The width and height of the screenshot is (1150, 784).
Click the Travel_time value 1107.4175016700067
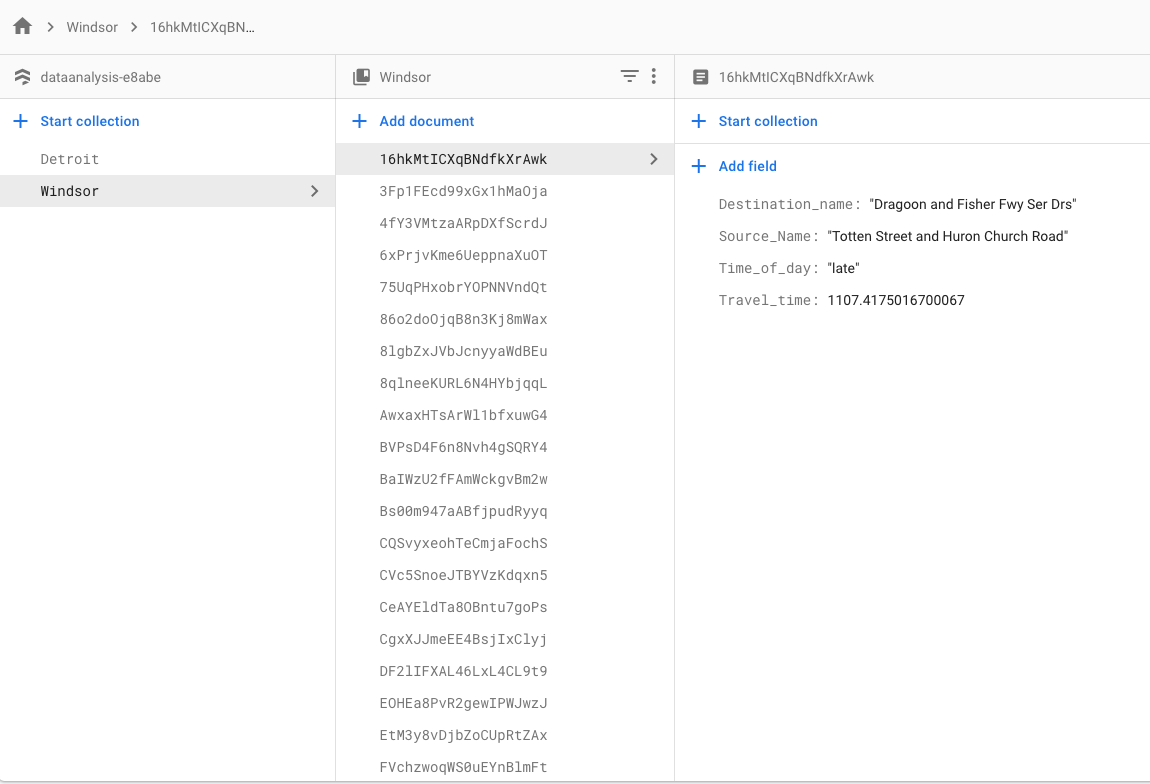click(x=895, y=300)
